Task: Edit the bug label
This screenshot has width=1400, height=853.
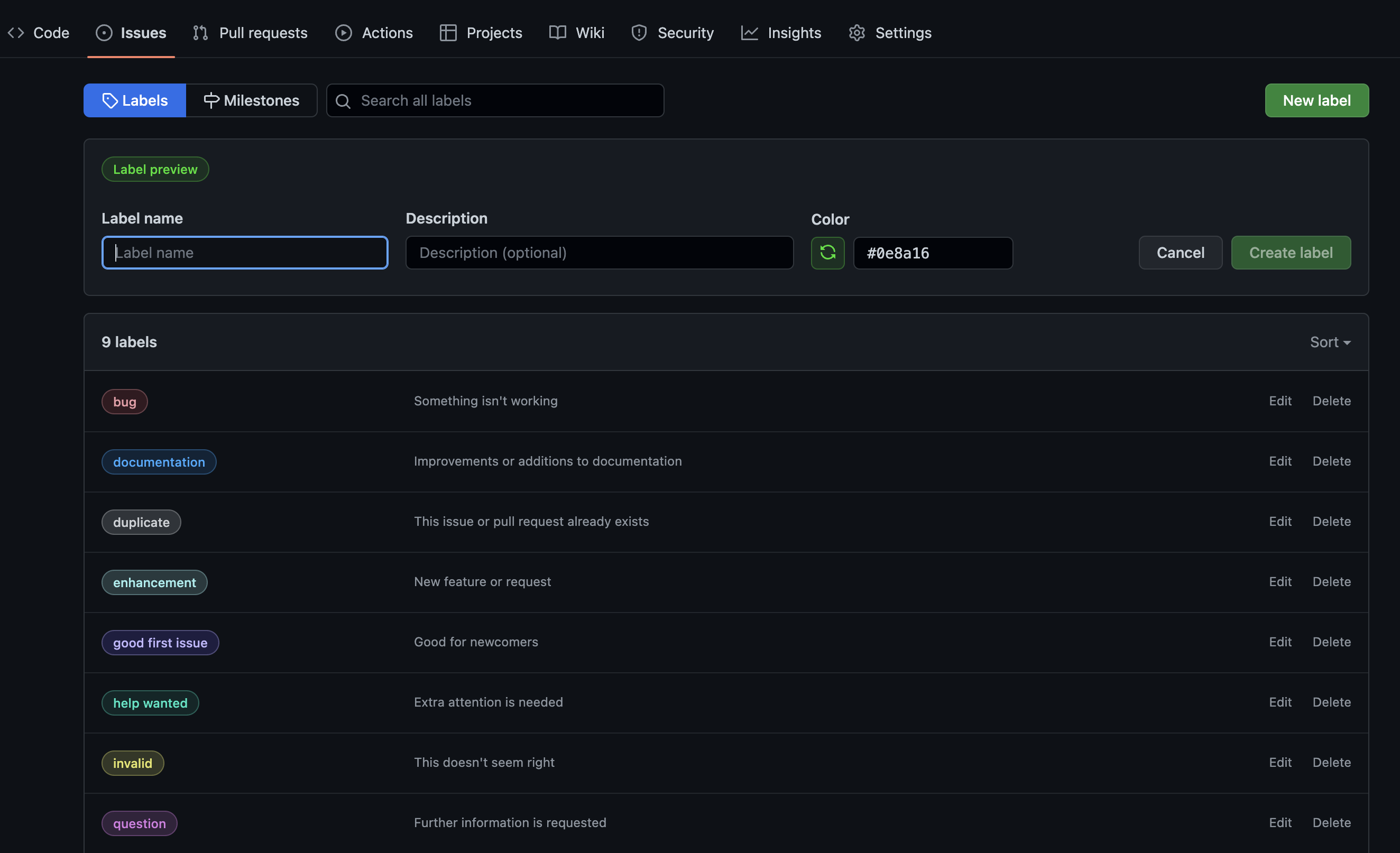Action: pos(1279,401)
